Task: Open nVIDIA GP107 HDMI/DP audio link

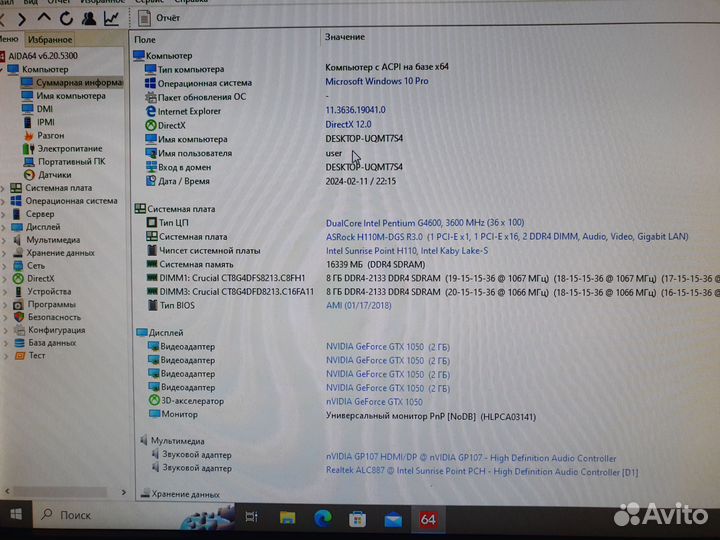Action: 471,458
